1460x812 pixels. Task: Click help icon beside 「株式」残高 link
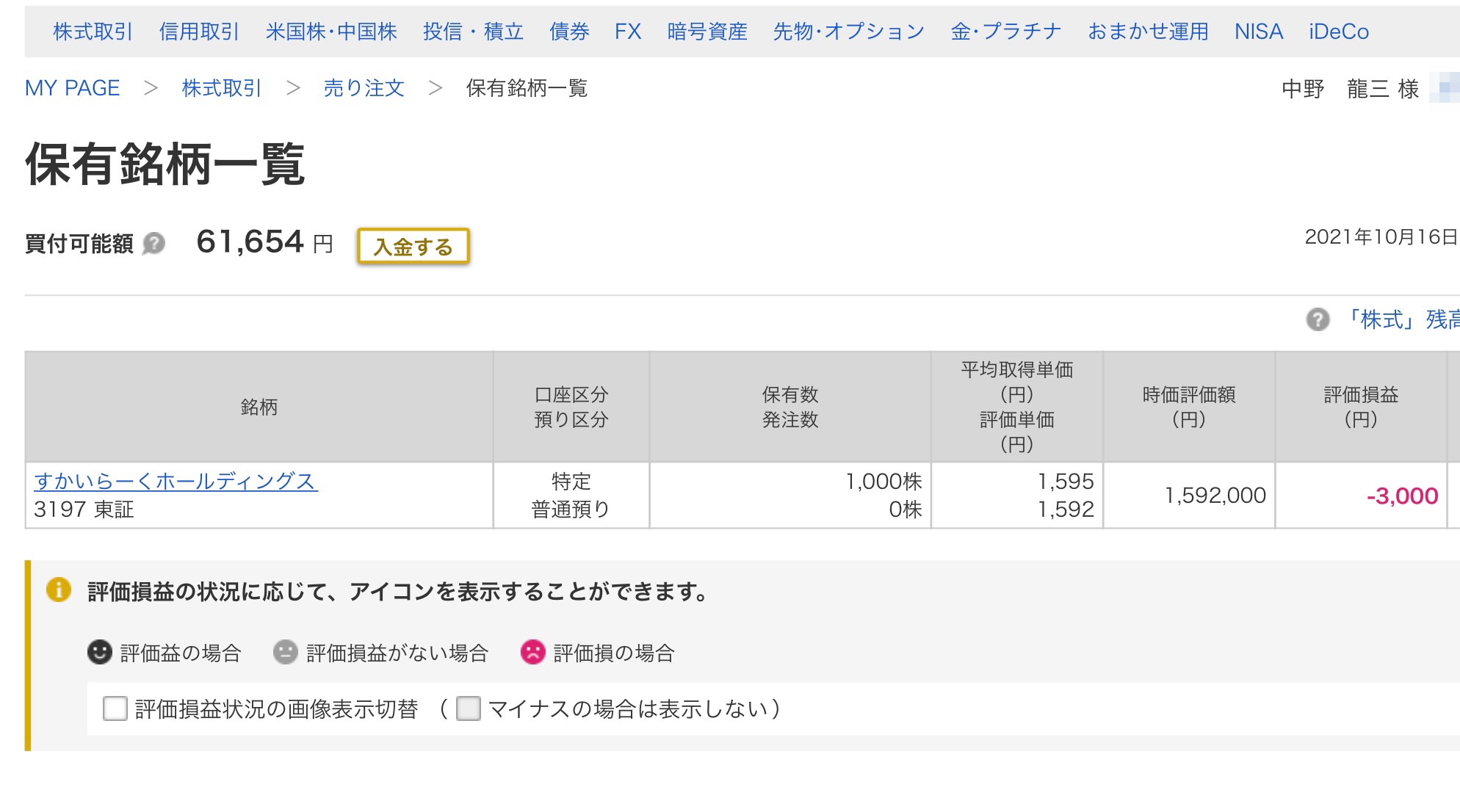(1318, 319)
